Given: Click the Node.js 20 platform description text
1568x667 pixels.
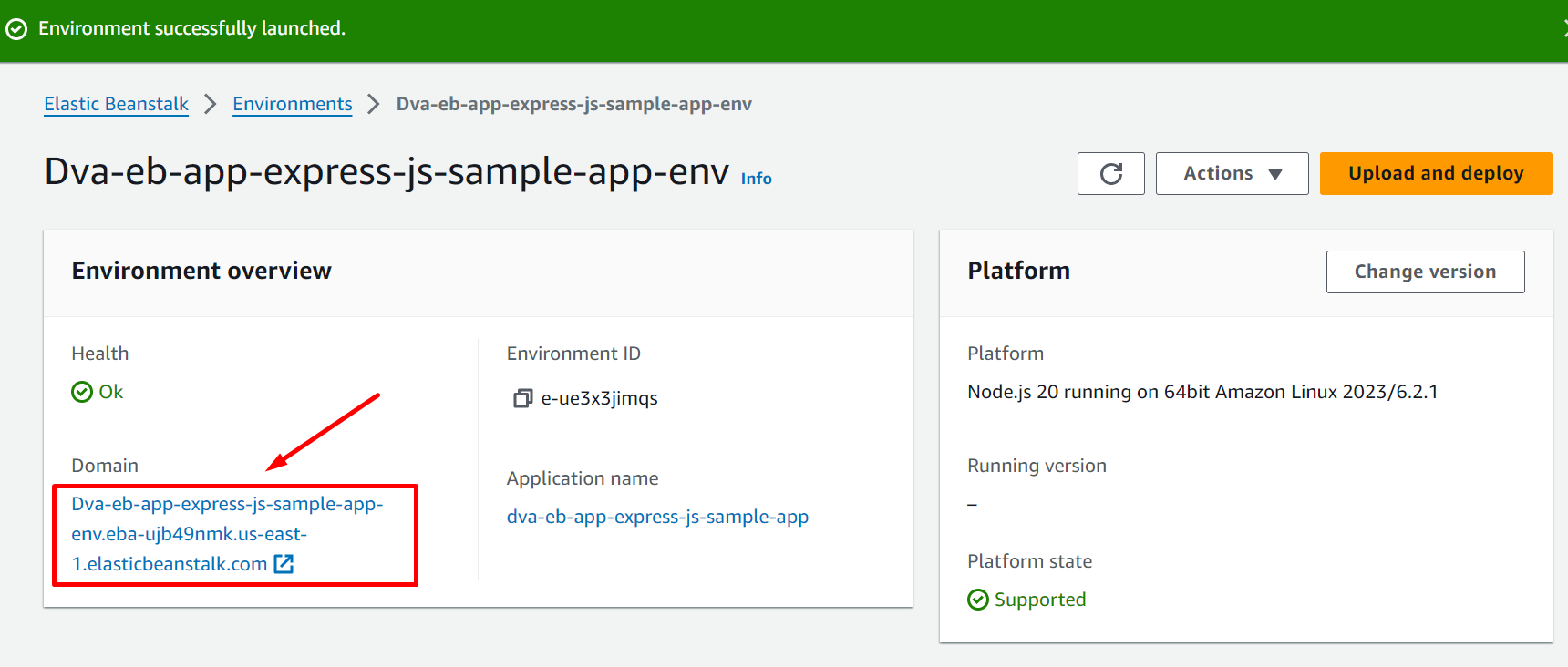Looking at the screenshot, I should pos(1202,392).
